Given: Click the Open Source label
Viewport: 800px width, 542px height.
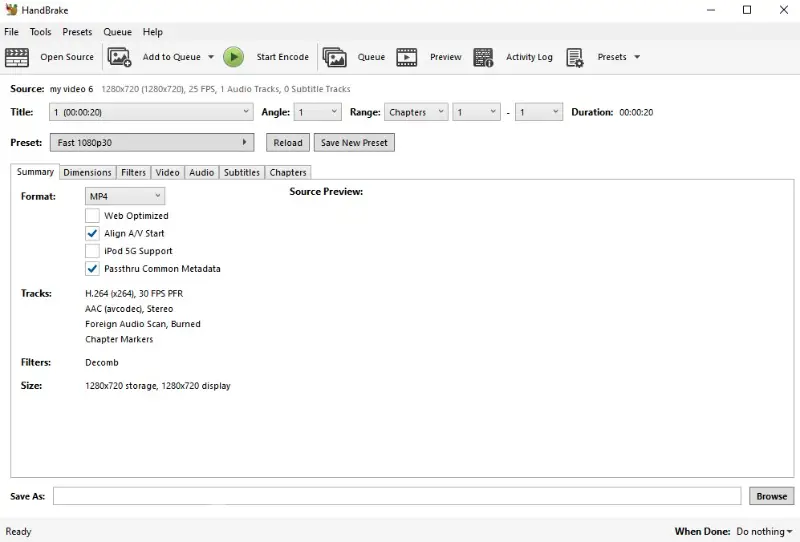Looking at the screenshot, I should coord(67,57).
